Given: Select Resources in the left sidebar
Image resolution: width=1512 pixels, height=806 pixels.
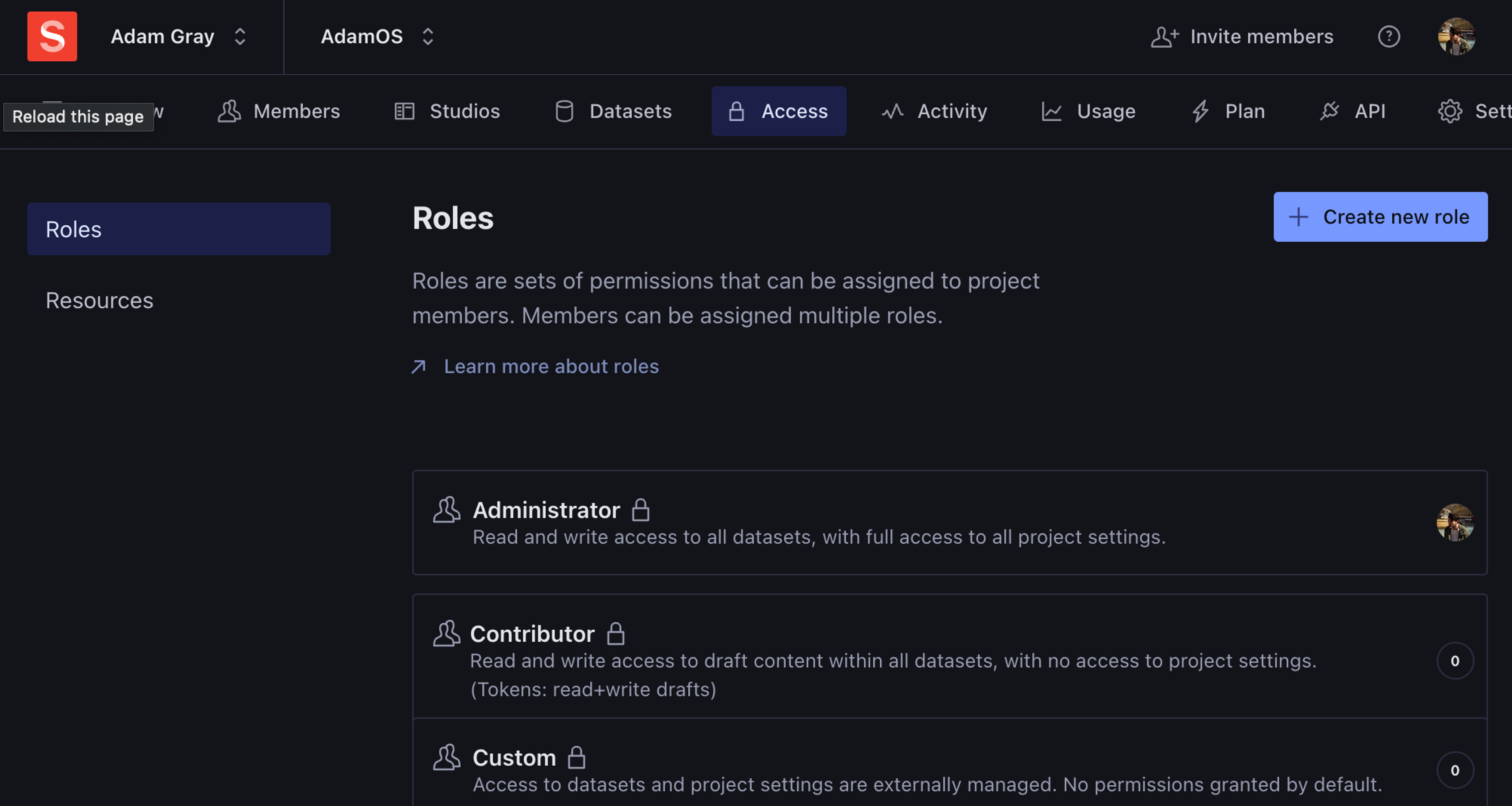Looking at the screenshot, I should click(x=99, y=300).
